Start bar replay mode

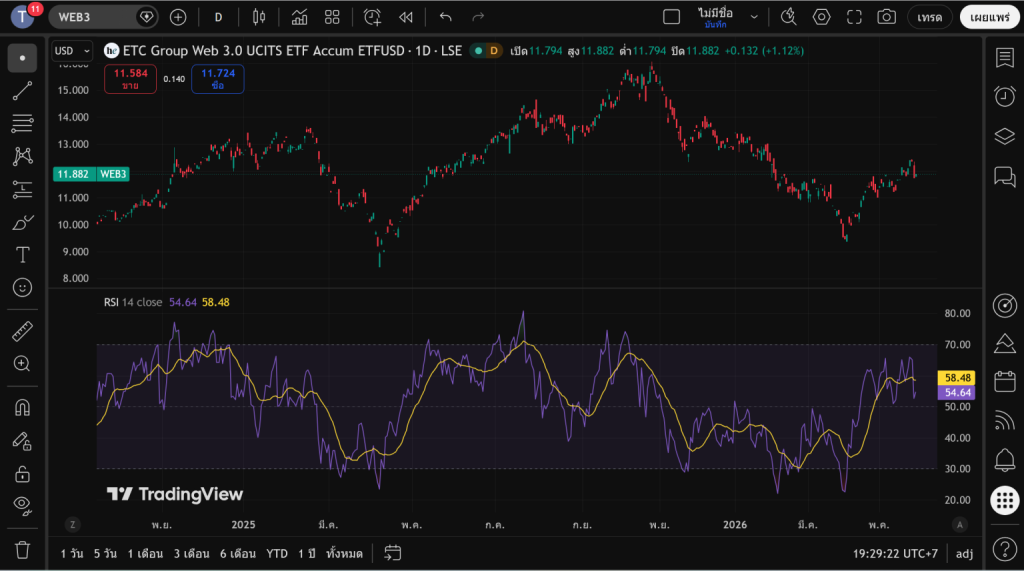point(406,17)
